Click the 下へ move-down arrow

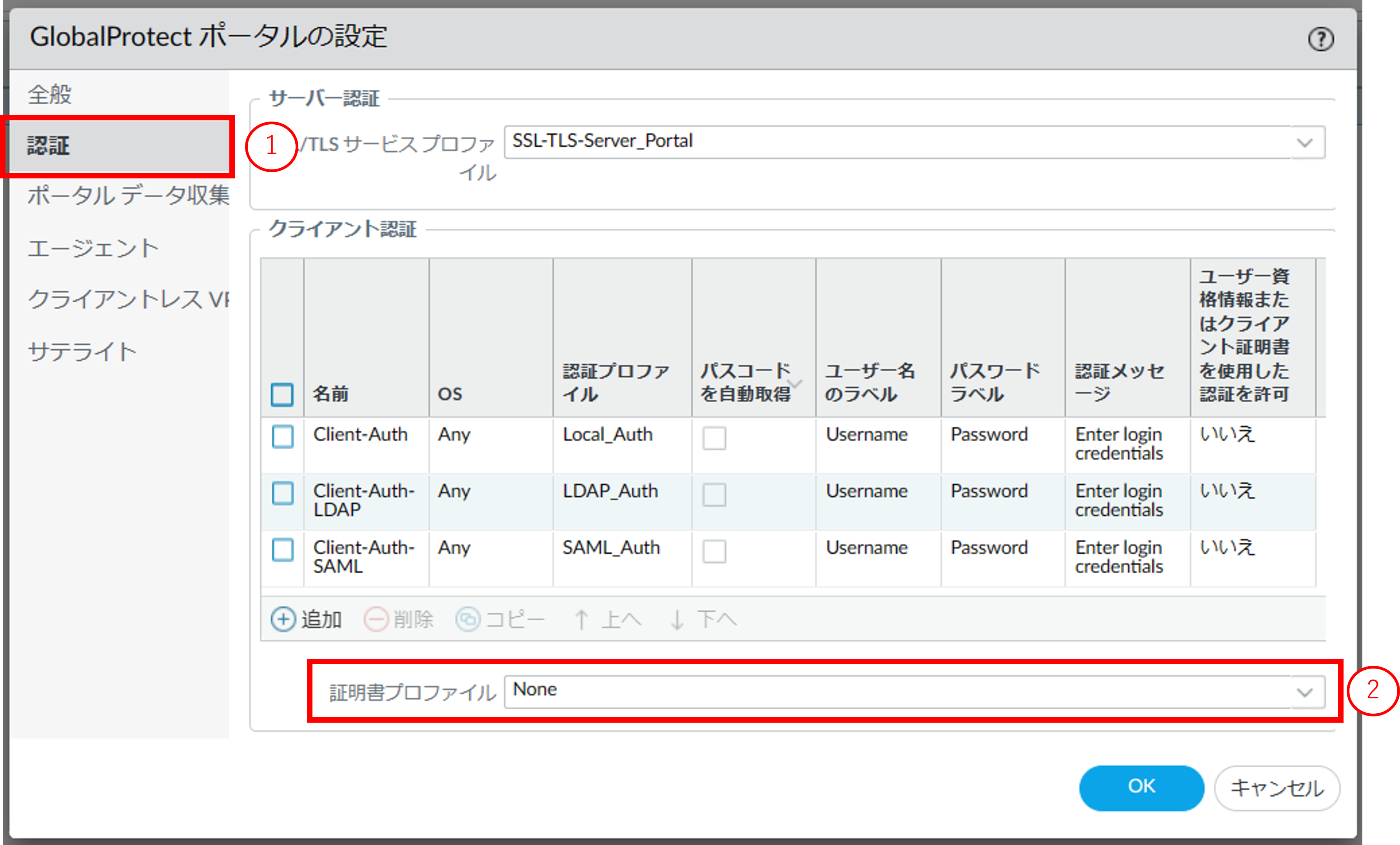677,620
